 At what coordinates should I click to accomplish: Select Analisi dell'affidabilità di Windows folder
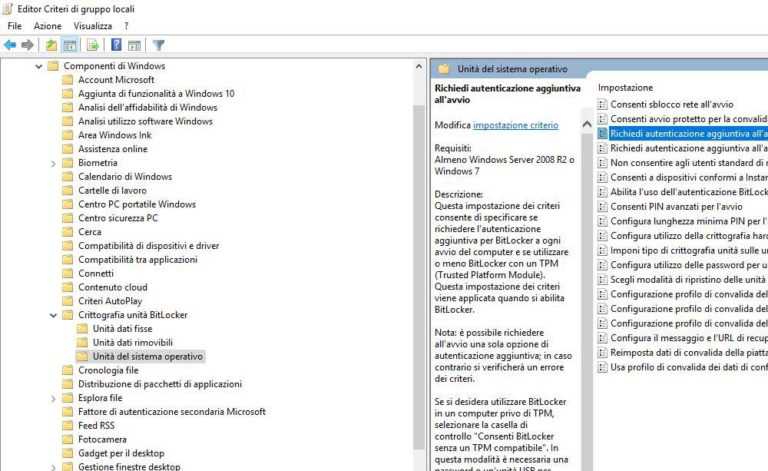pos(147,107)
